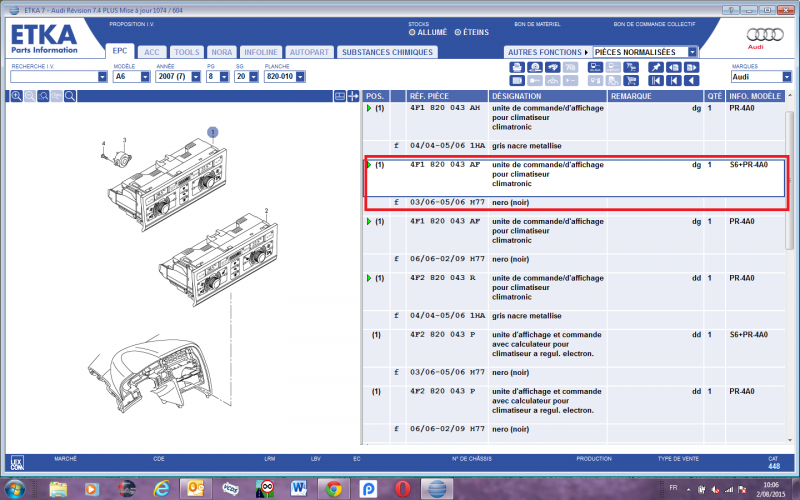Click the single-bar back arrow icon

coord(674,81)
